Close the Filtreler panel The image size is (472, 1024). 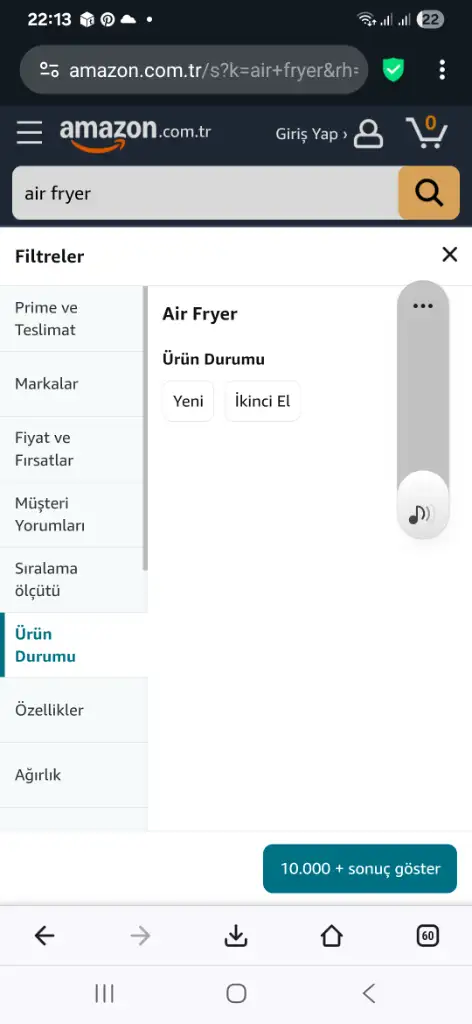(x=450, y=255)
